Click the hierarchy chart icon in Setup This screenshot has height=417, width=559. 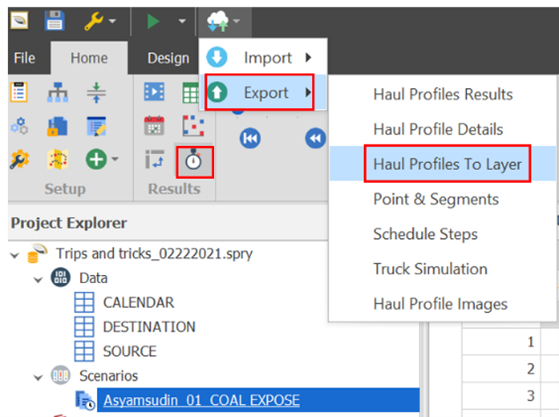[x=58, y=92]
